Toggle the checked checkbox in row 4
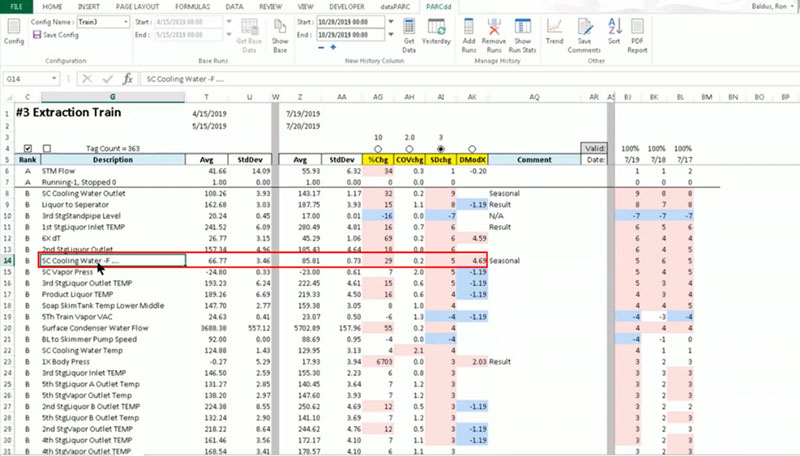The height and width of the screenshot is (456, 800). coord(28,148)
